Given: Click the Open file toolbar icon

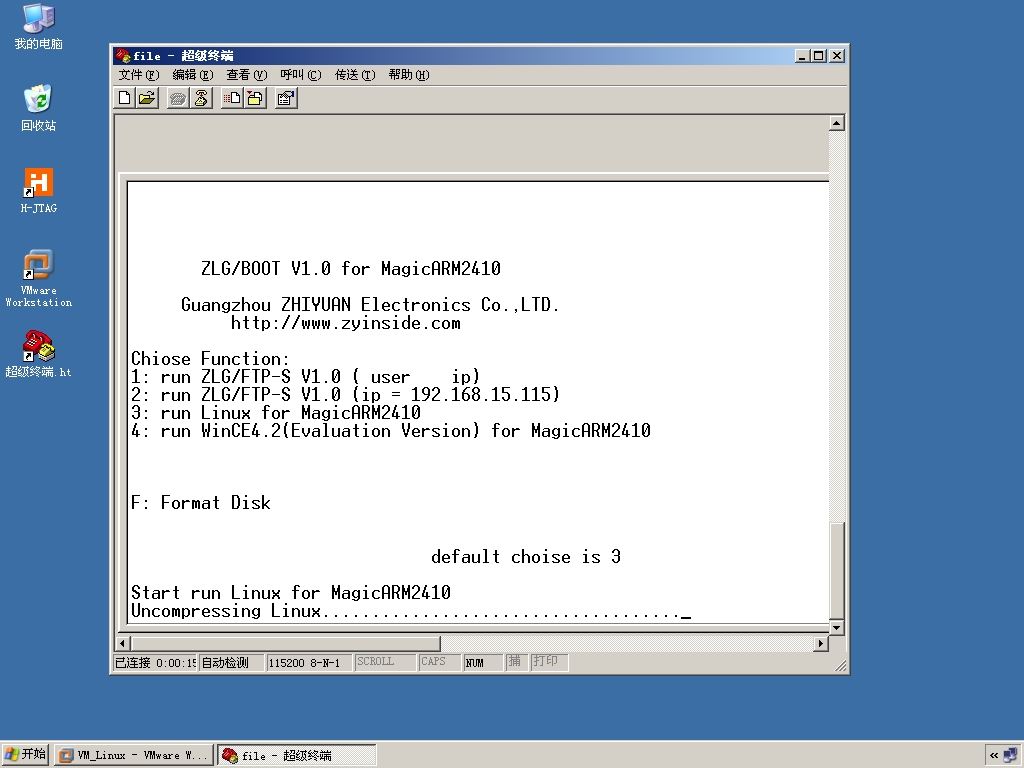Looking at the screenshot, I should coord(148,99).
